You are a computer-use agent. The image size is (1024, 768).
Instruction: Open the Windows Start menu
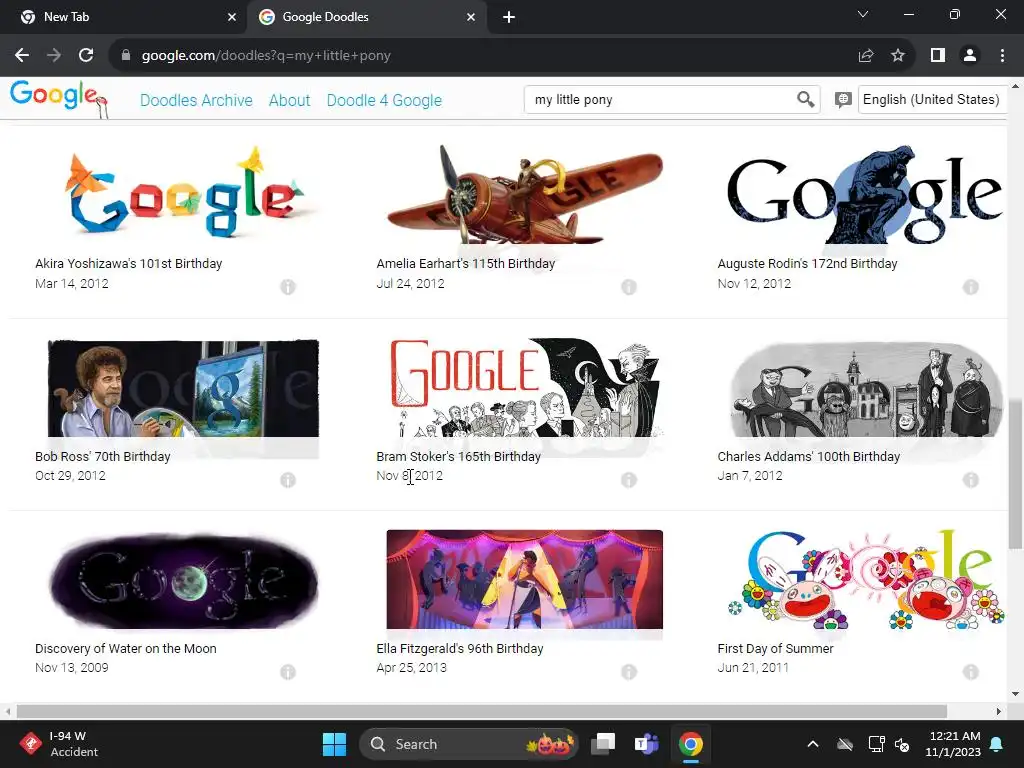(x=334, y=744)
